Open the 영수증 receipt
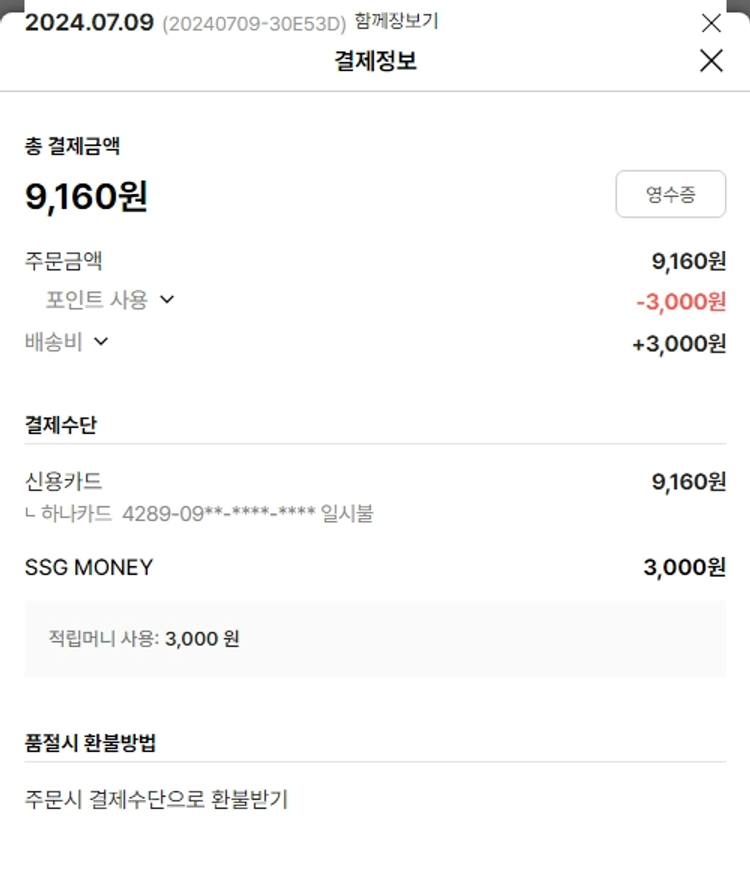This screenshot has height=873, width=750. (x=670, y=194)
